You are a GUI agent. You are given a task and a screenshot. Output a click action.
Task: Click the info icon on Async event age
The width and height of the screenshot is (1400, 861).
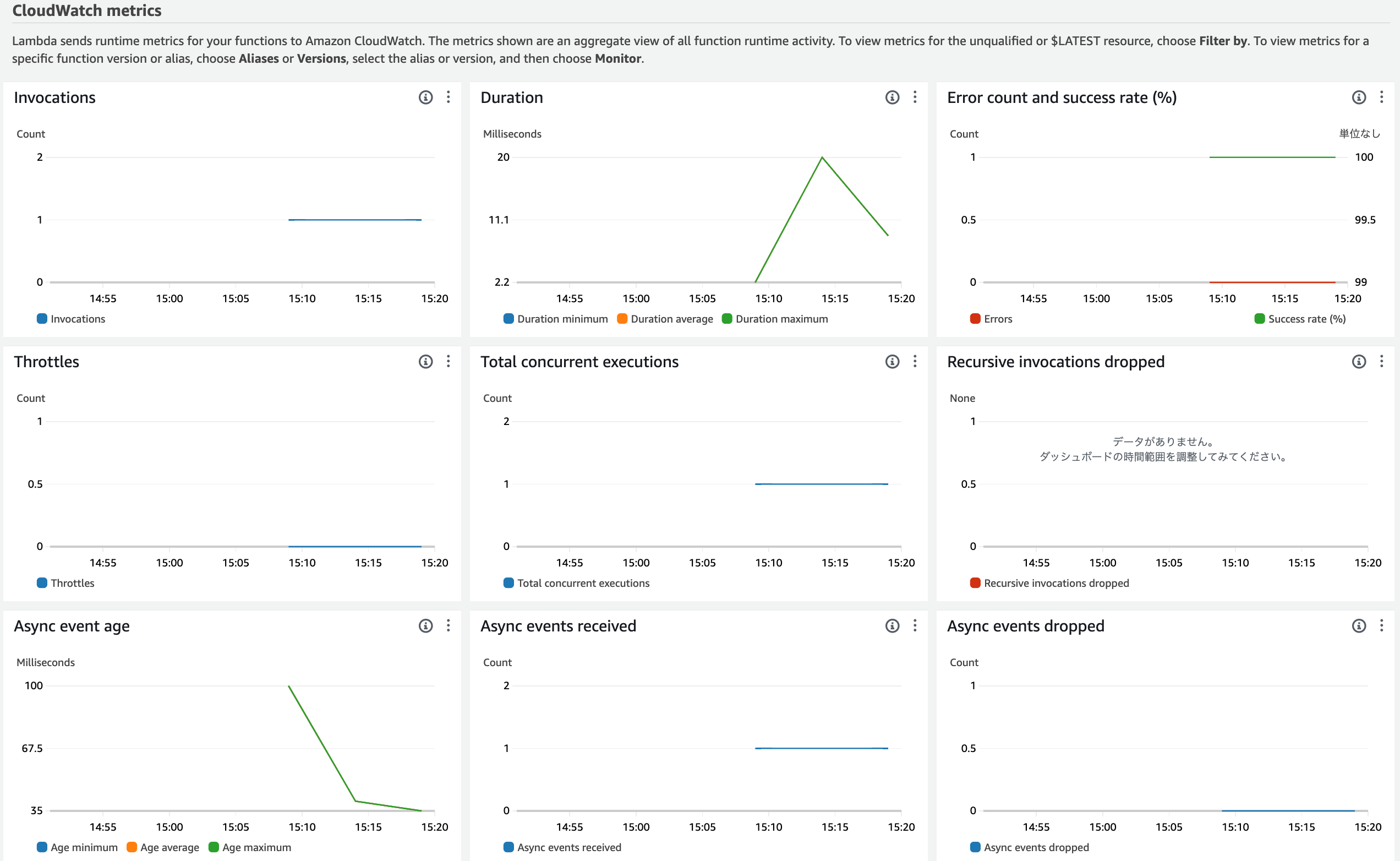click(425, 626)
